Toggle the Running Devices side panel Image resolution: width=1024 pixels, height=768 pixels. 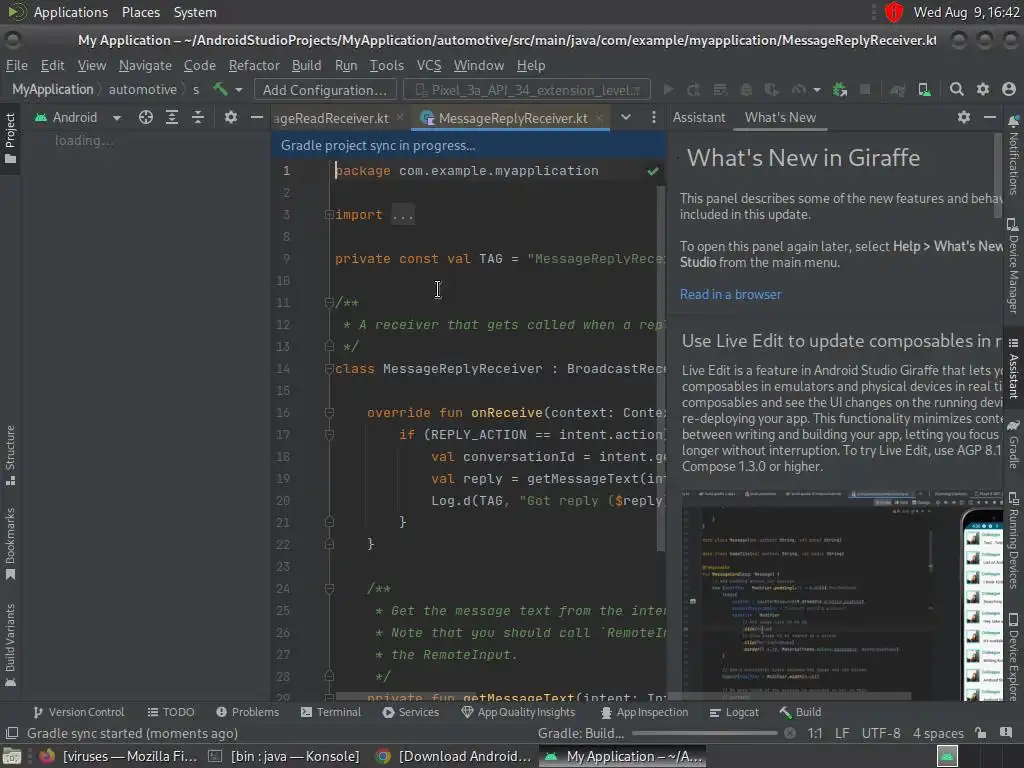click(x=1014, y=541)
